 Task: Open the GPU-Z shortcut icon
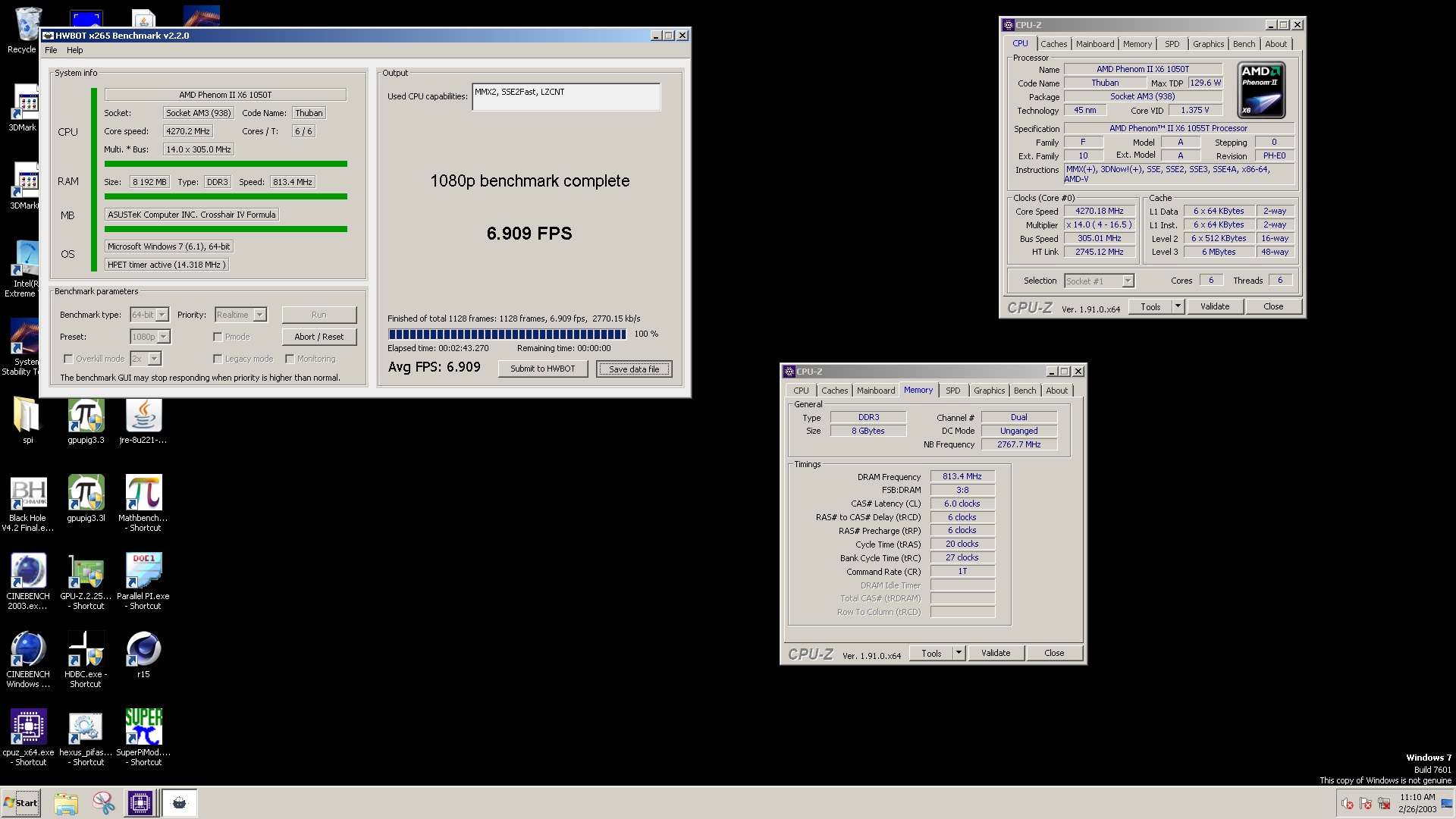point(86,581)
